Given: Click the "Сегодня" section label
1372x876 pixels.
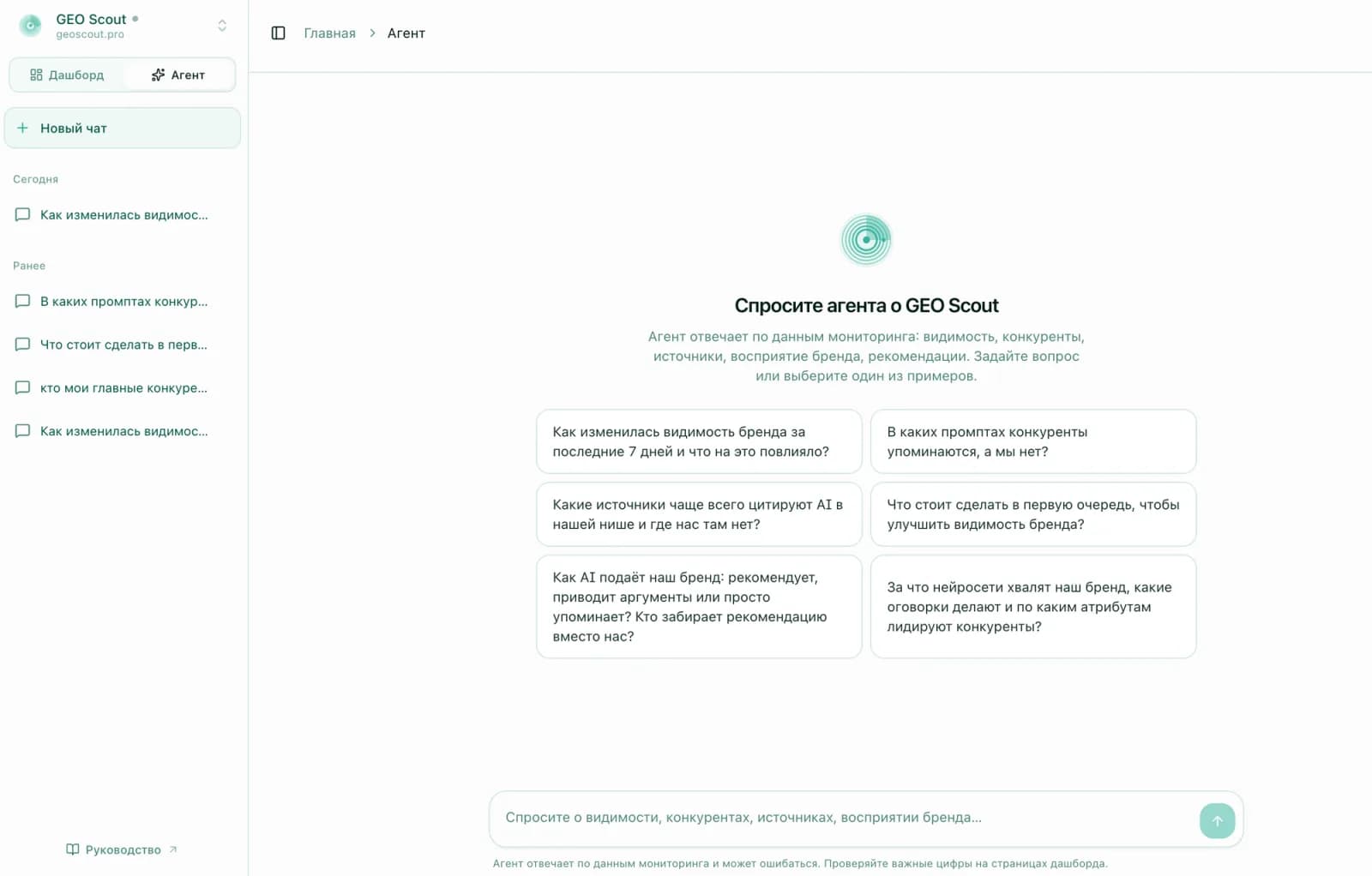Looking at the screenshot, I should 36,179.
